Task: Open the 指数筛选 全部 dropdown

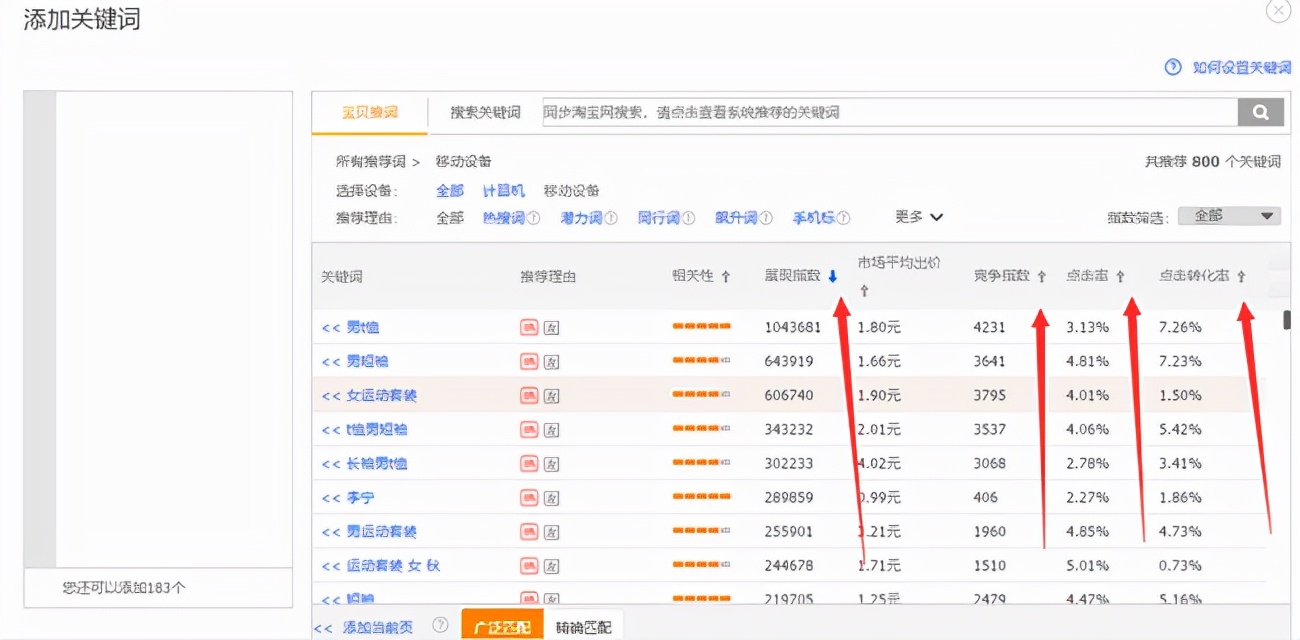Action: tap(1229, 216)
